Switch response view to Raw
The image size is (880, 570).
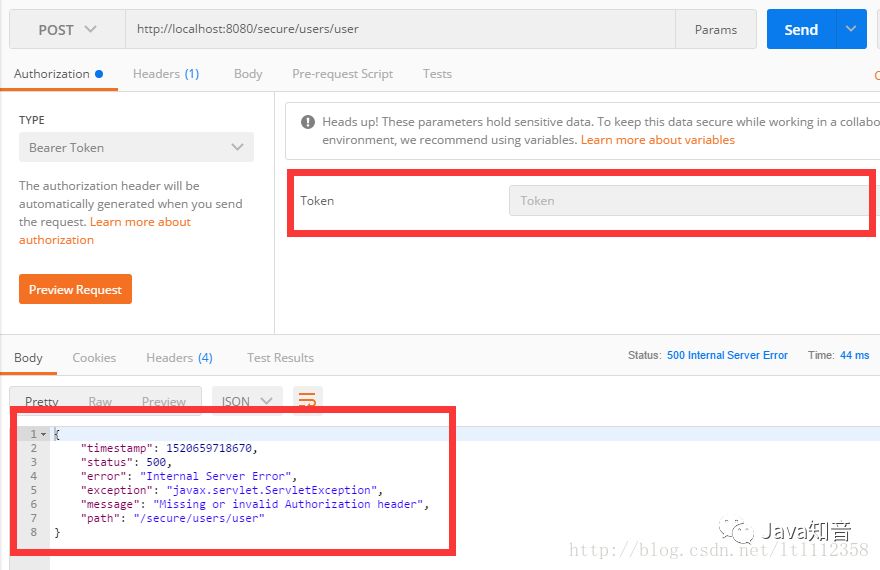pos(100,402)
